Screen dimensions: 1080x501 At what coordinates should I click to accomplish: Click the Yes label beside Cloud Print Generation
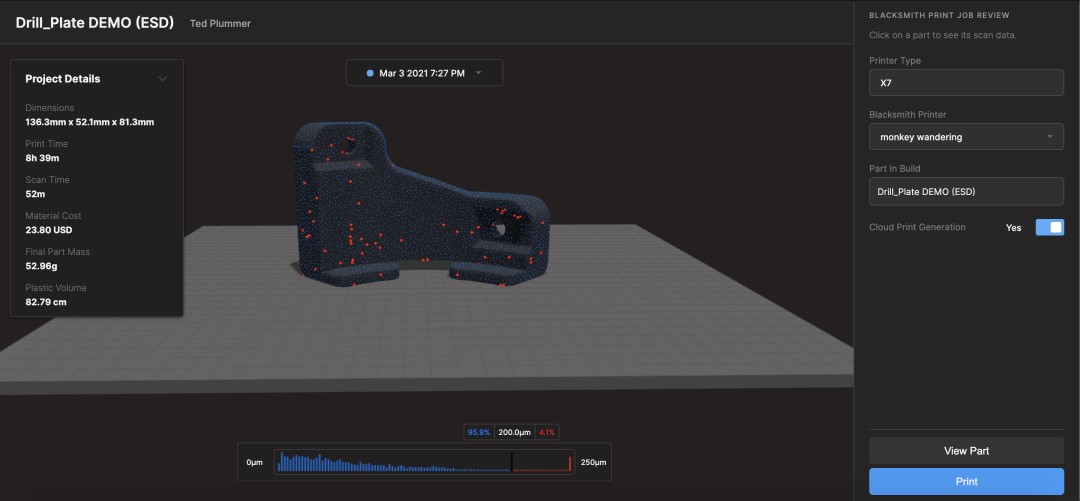click(x=1013, y=227)
